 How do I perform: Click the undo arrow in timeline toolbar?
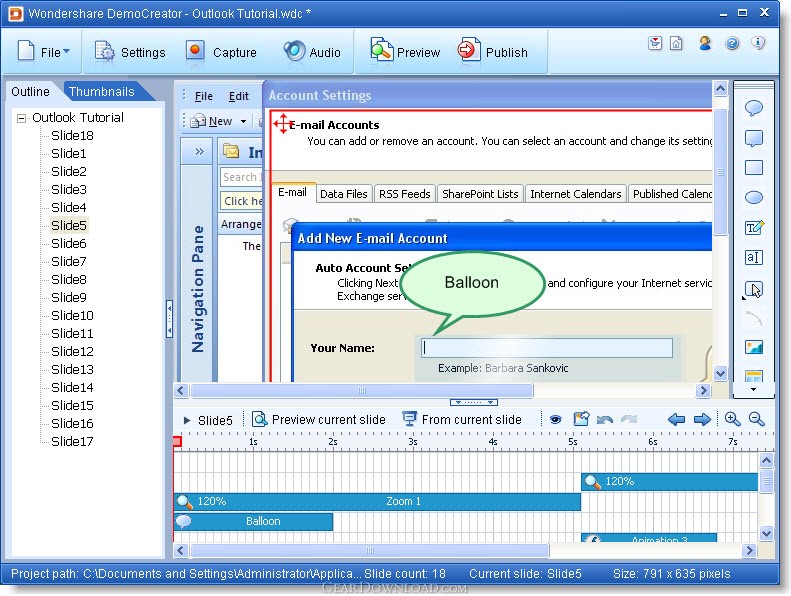pyautogui.click(x=605, y=419)
